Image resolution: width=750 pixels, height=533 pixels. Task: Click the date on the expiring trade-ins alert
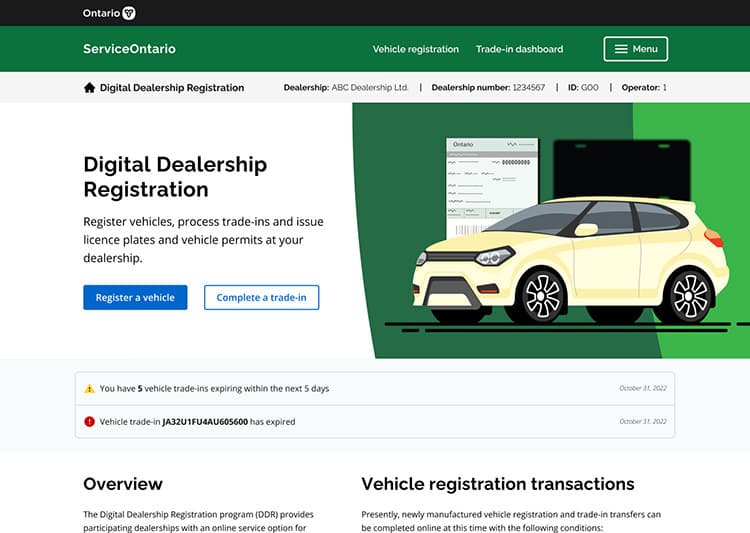coord(643,388)
